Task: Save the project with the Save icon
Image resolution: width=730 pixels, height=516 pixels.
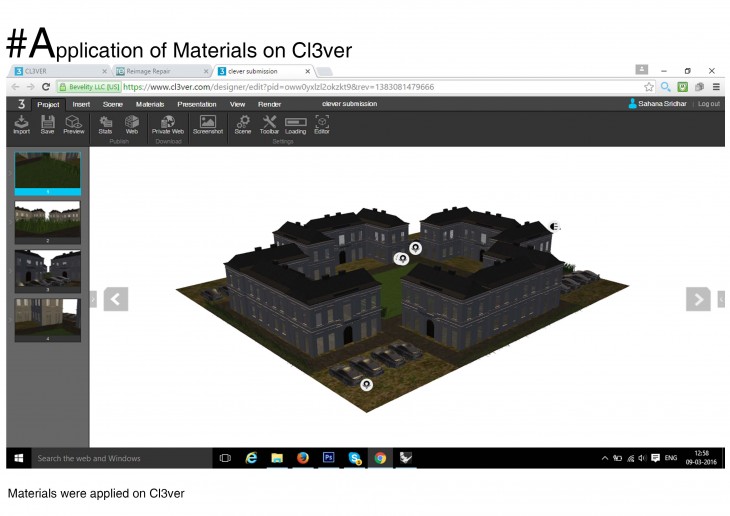Action: point(47,123)
